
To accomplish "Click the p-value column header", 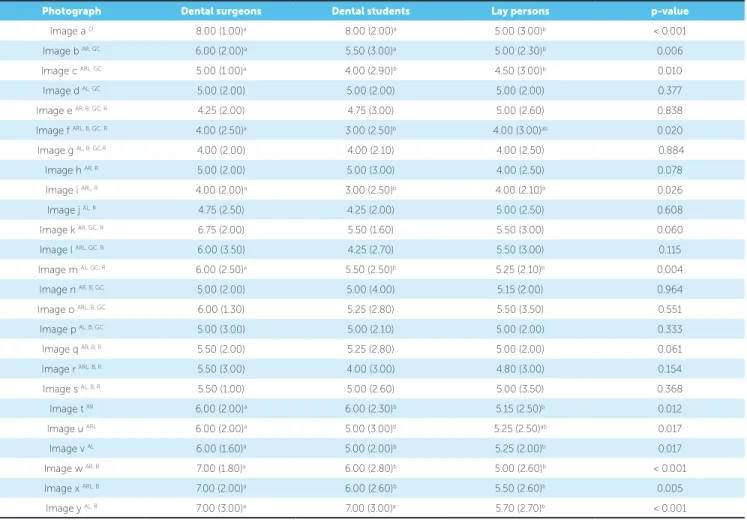I will (x=670, y=11).
